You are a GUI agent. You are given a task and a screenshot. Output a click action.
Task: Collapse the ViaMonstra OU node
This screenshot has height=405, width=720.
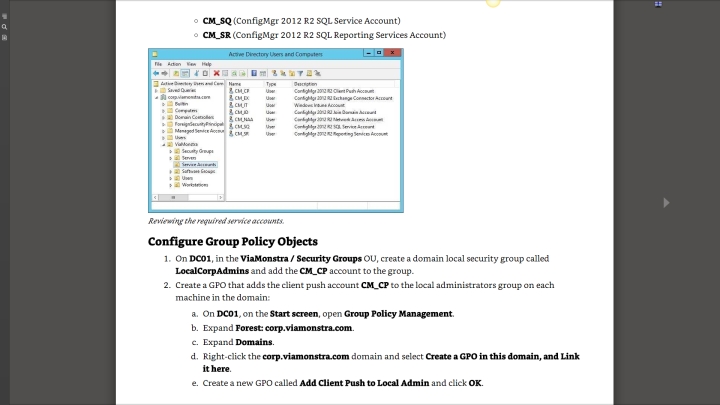click(163, 144)
